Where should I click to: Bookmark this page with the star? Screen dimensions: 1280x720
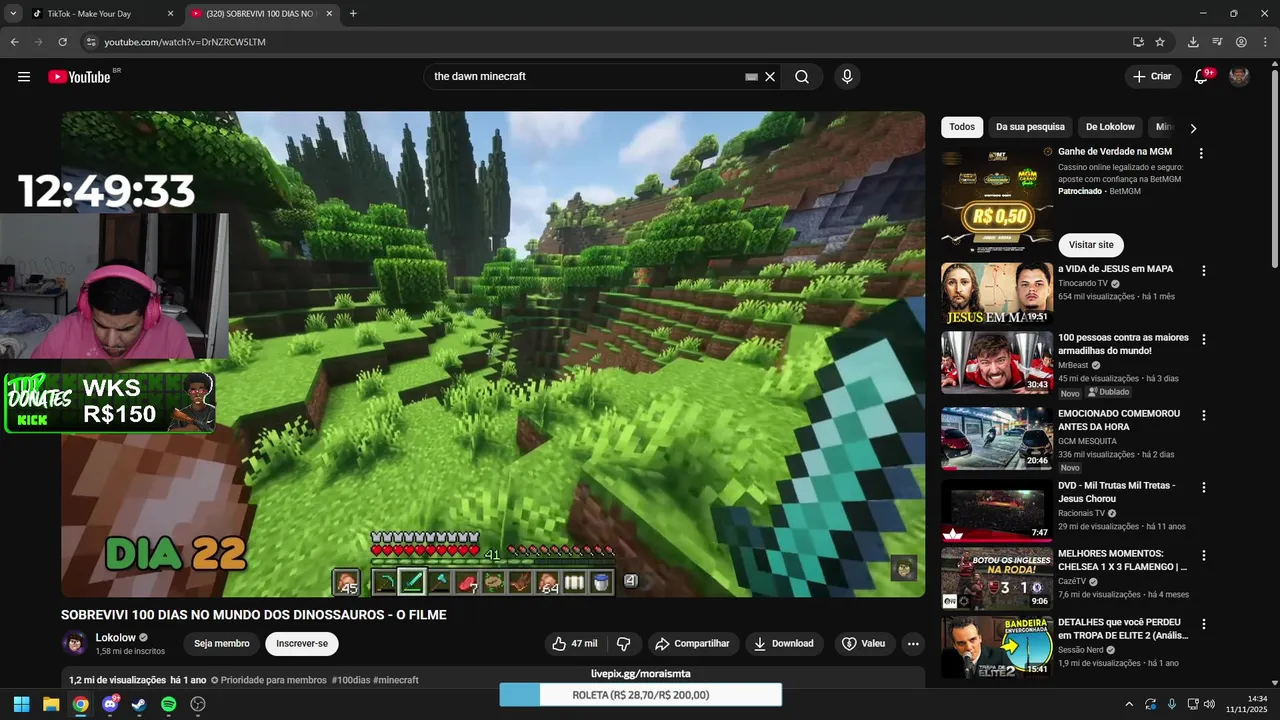[1160, 42]
